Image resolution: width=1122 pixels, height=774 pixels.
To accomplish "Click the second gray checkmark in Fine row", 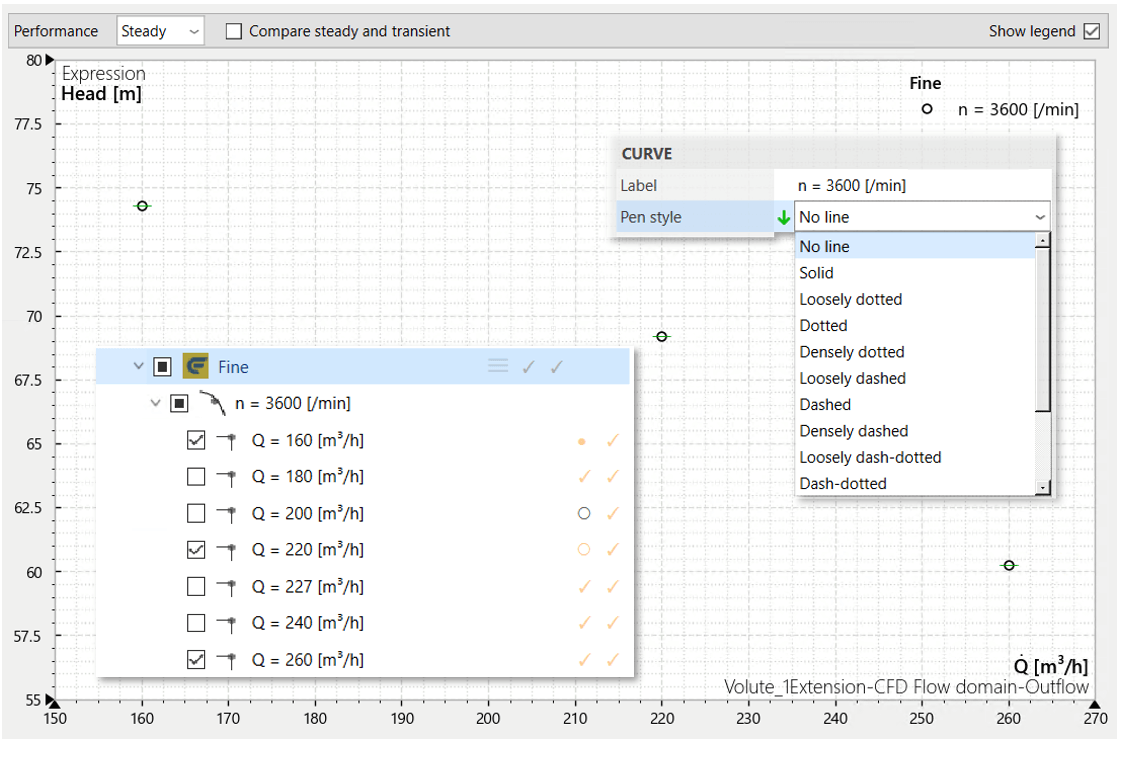I will pos(556,367).
